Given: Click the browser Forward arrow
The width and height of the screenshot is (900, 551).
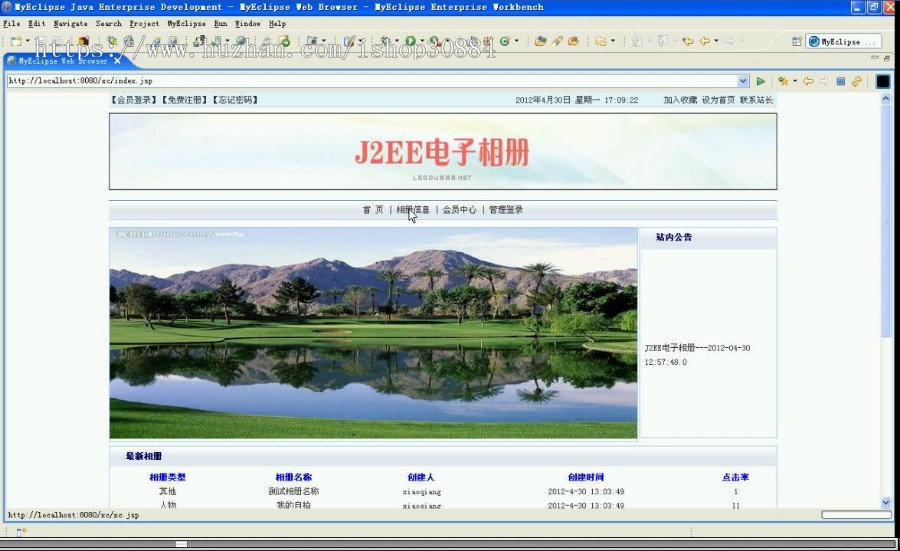Looking at the screenshot, I should point(824,81).
